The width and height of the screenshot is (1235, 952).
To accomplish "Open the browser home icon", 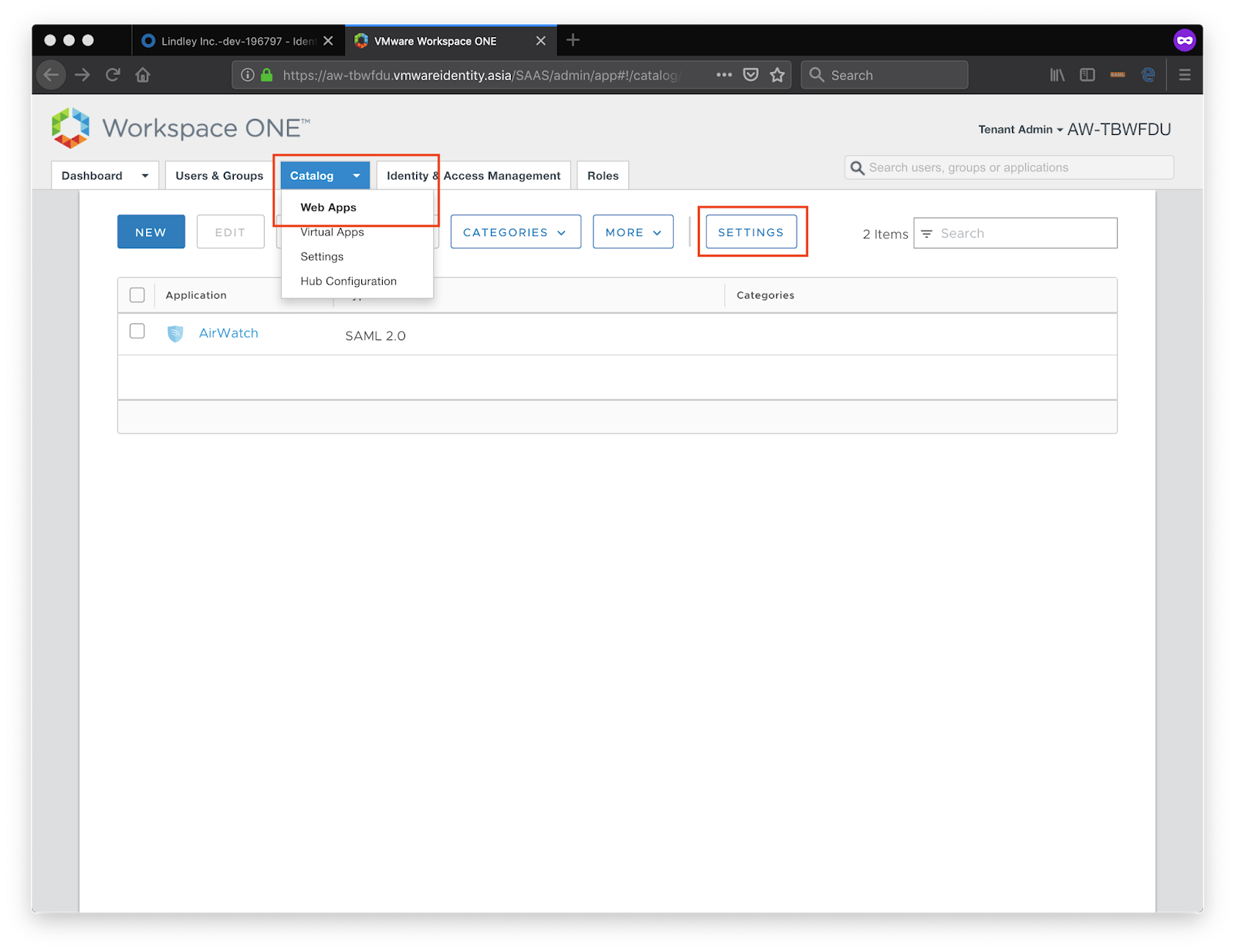I will click(143, 75).
